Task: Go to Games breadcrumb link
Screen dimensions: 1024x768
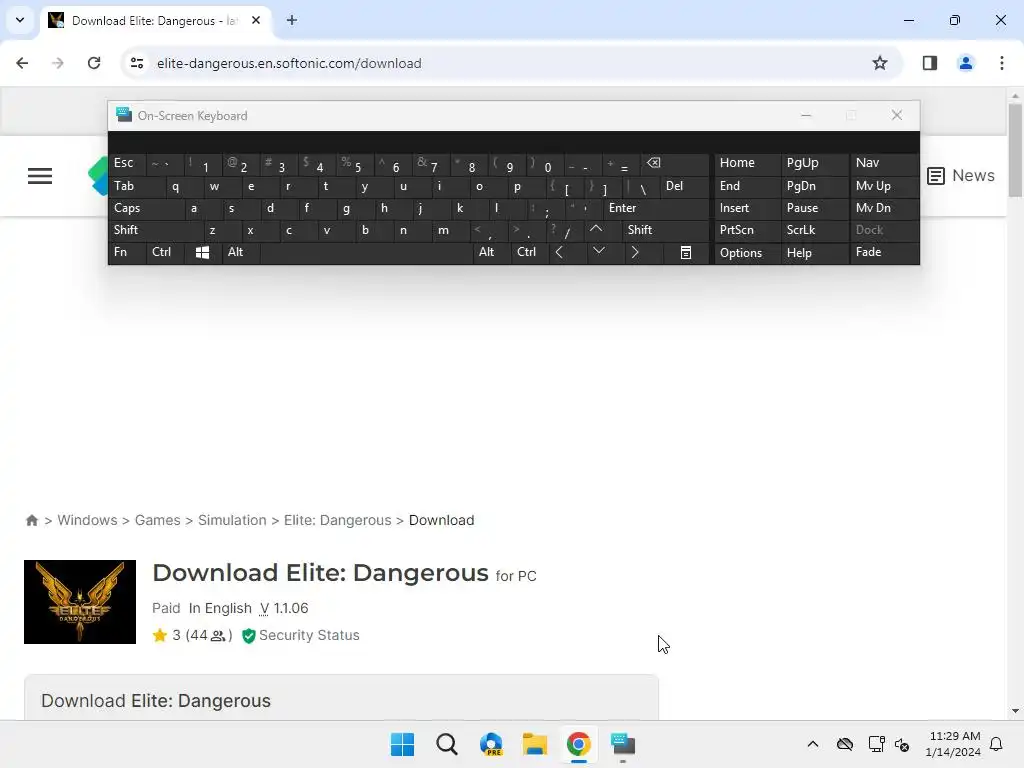Action: pos(157,520)
